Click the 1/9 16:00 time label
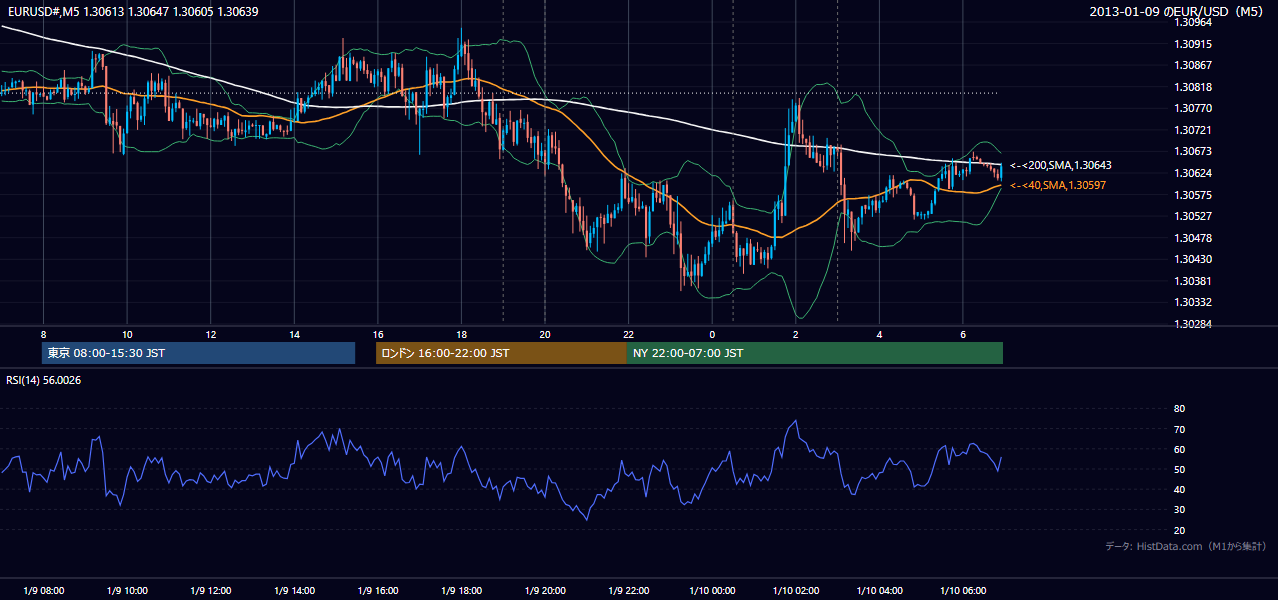Viewport: 1278px width, 600px height. click(377, 591)
